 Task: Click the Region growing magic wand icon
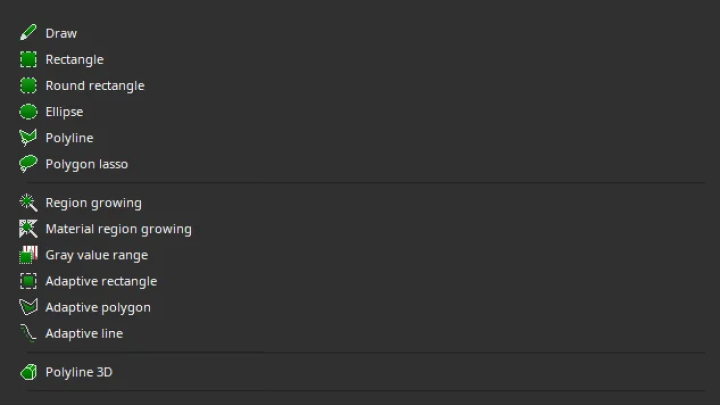[x=28, y=202]
